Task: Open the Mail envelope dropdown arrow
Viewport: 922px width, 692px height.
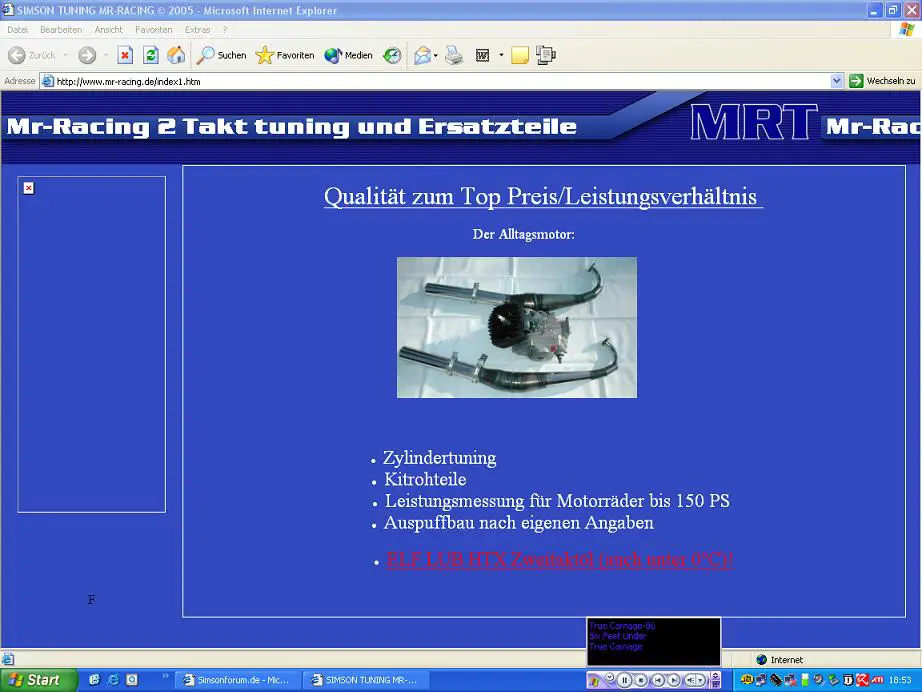Action: coord(437,55)
